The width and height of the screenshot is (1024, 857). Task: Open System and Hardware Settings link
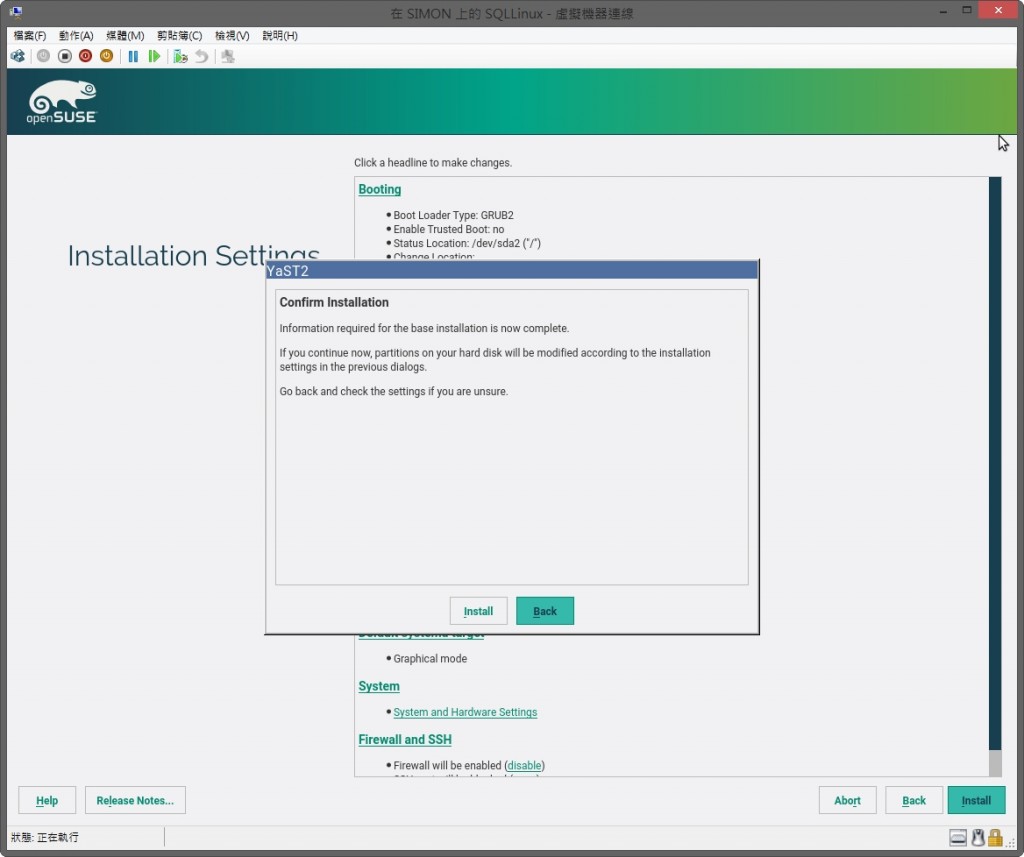(x=465, y=712)
